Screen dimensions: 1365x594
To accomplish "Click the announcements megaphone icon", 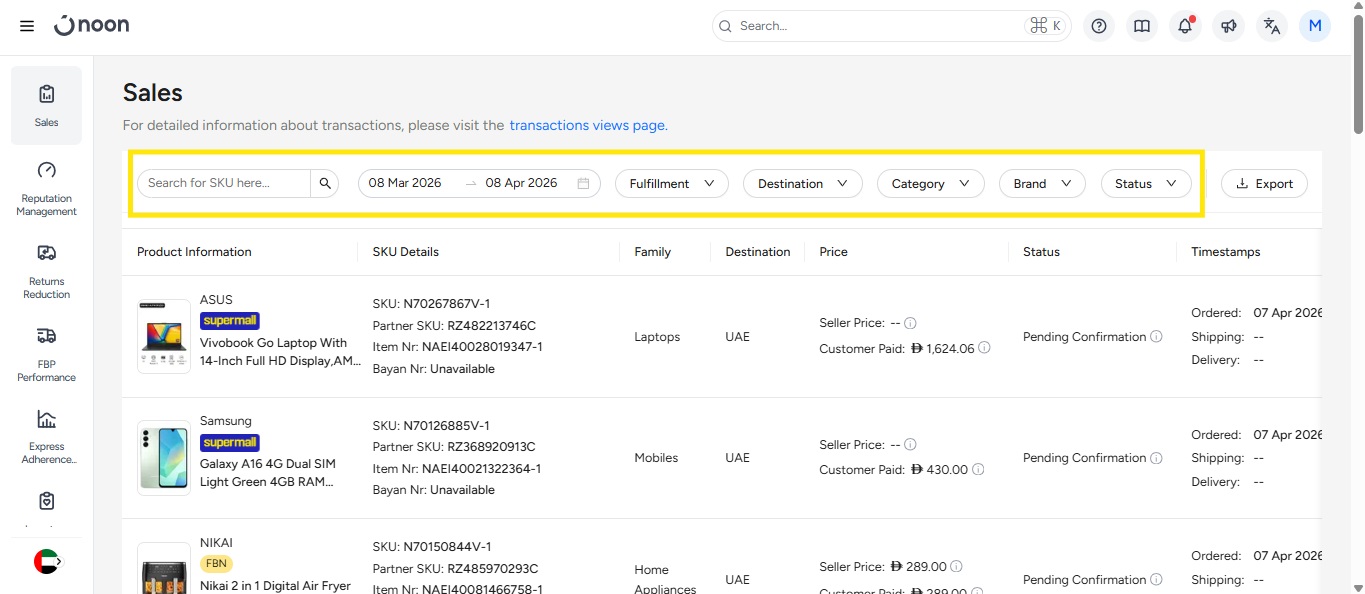I will pyautogui.click(x=1228, y=26).
